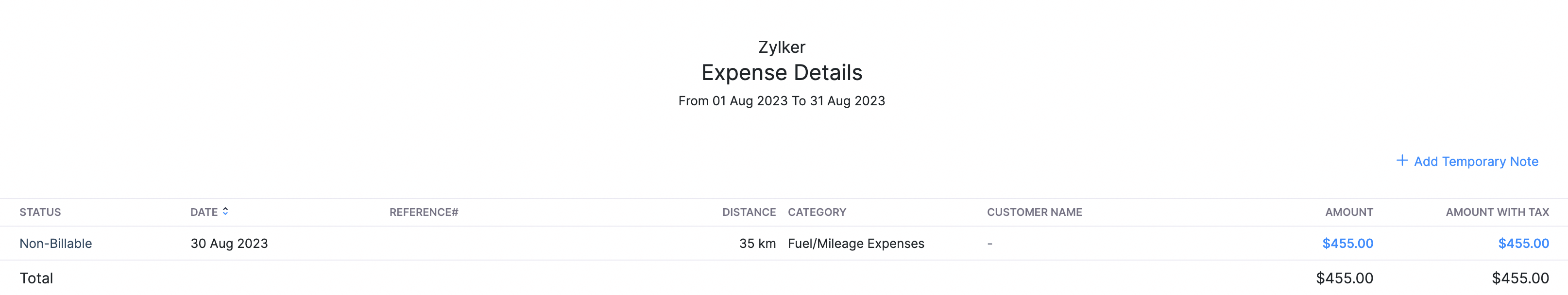This screenshot has width=1568, height=295.
Task: Click the 35 km distance value
Action: (757, 243)
